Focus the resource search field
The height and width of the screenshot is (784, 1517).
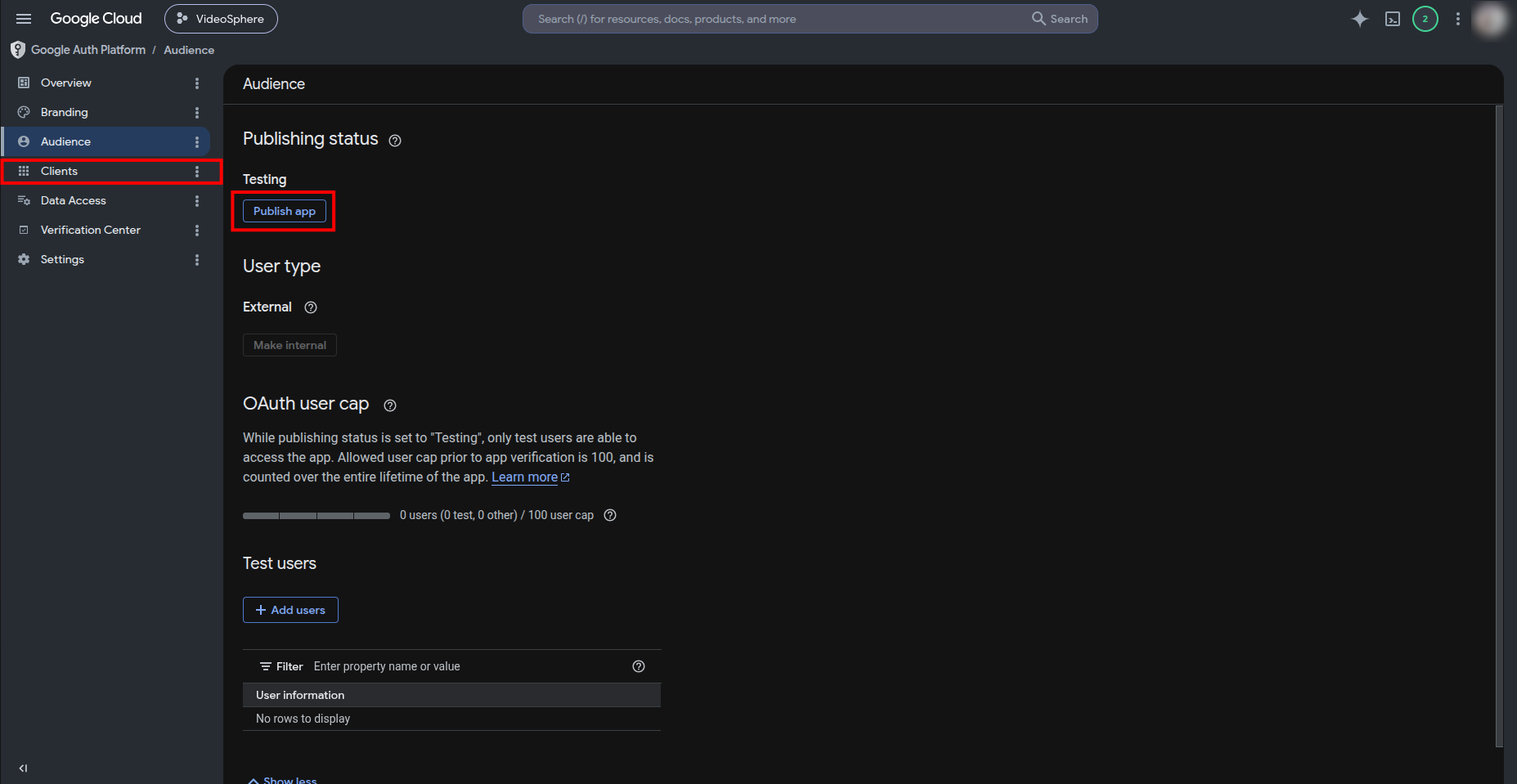777,19
